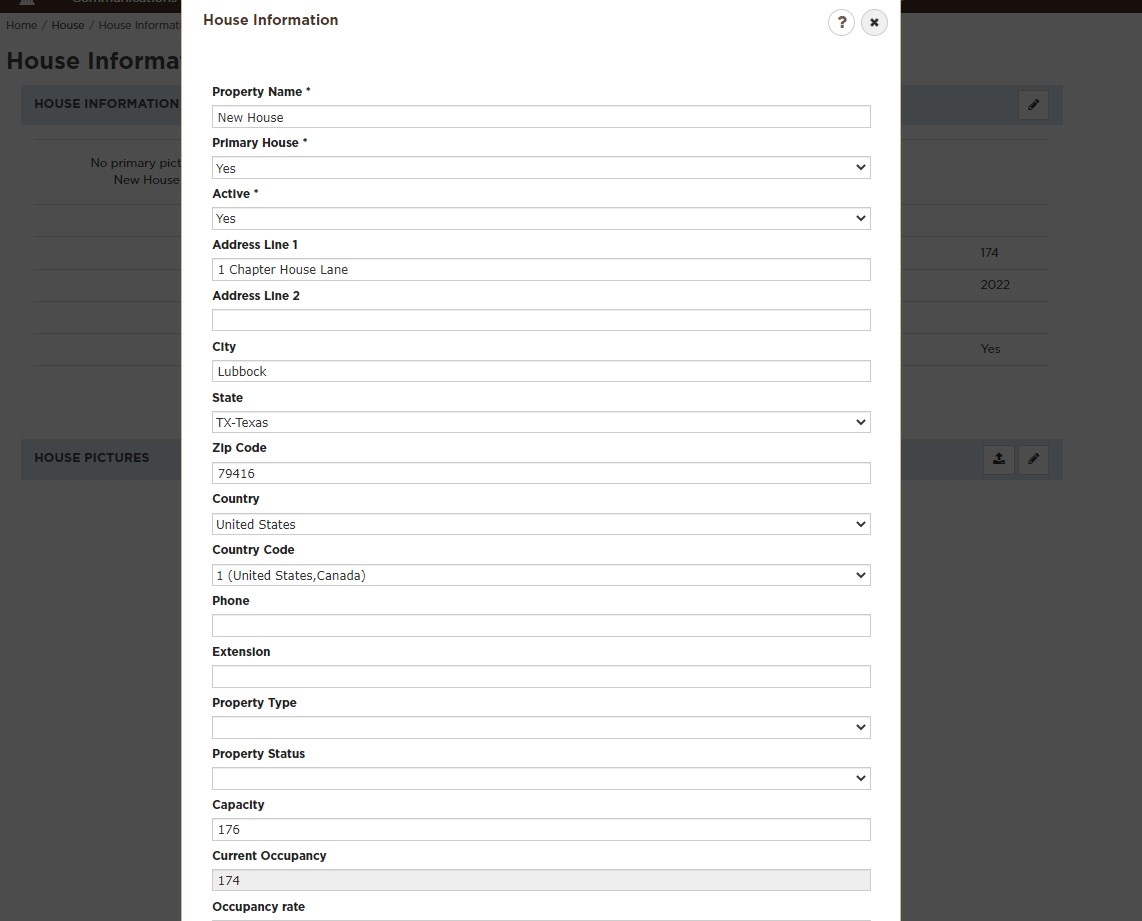1142x921 pixels.
Task: Open the Property Status dropdown
Action: (541, 778)
